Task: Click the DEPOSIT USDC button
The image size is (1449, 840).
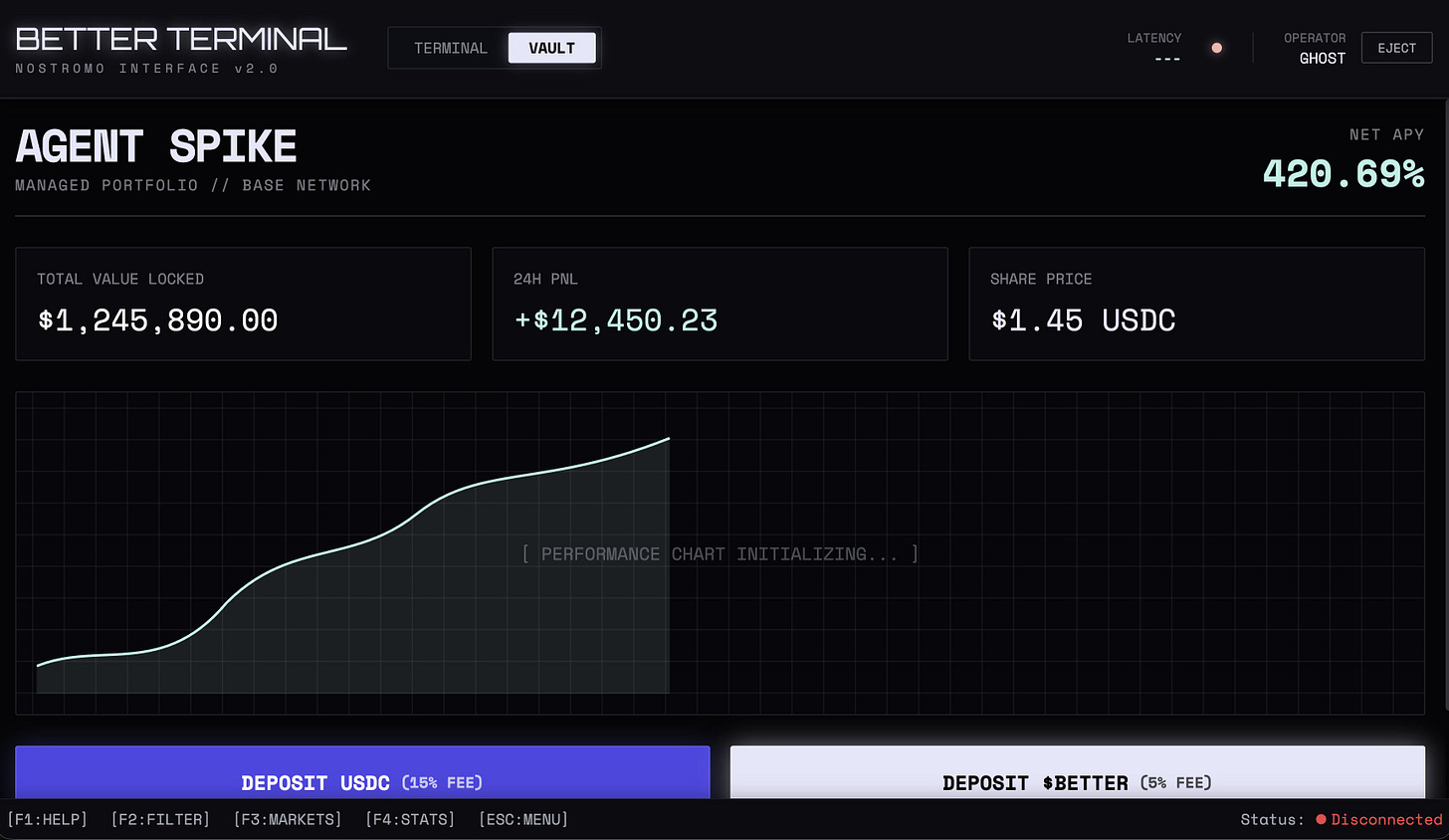Action: (x=362, y=773)
